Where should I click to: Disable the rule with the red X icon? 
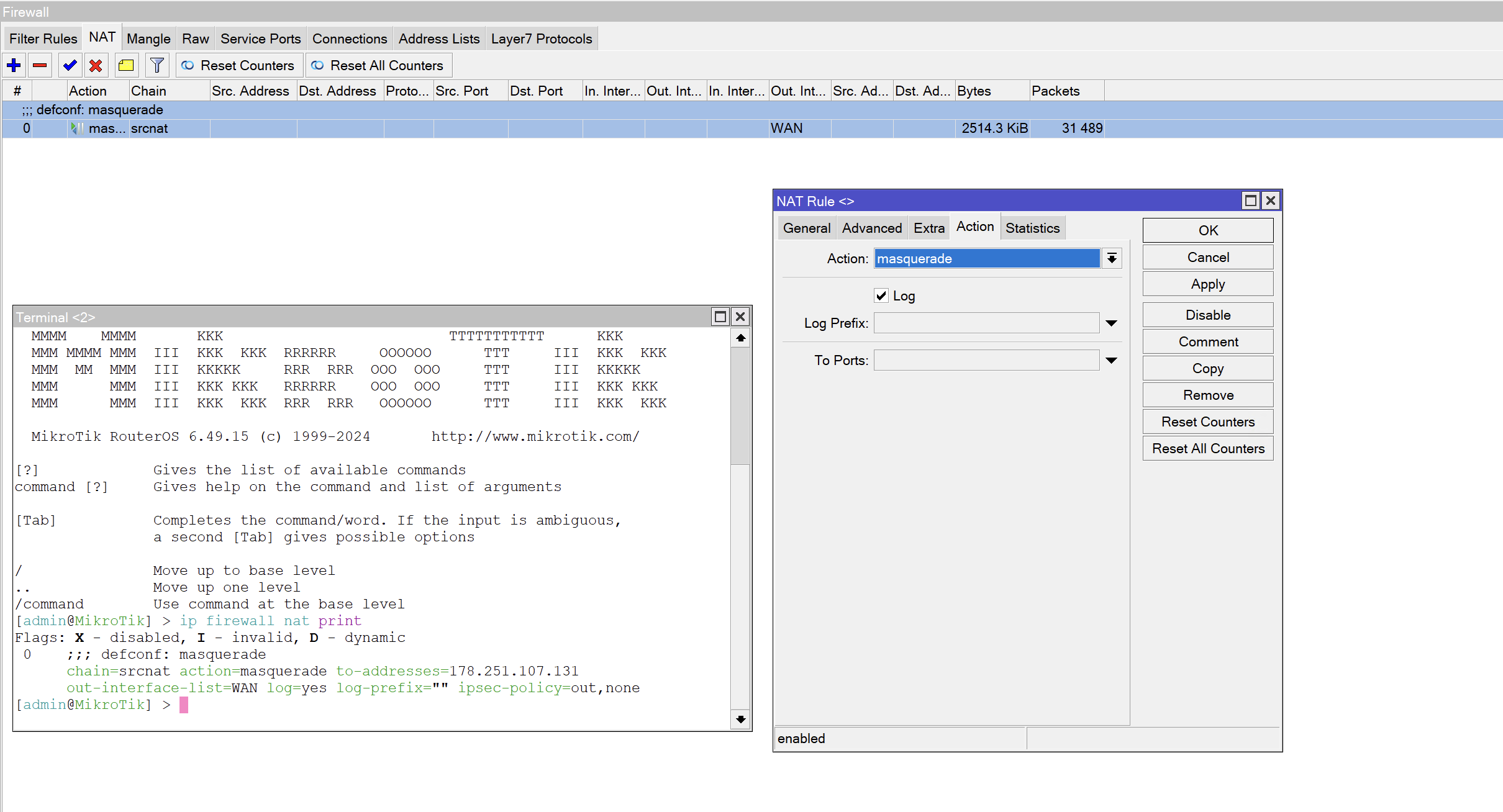click(96, 65)
